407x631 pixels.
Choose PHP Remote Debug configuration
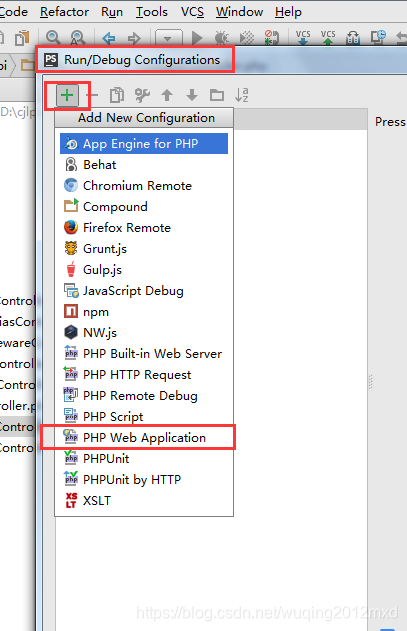point(144,396)
